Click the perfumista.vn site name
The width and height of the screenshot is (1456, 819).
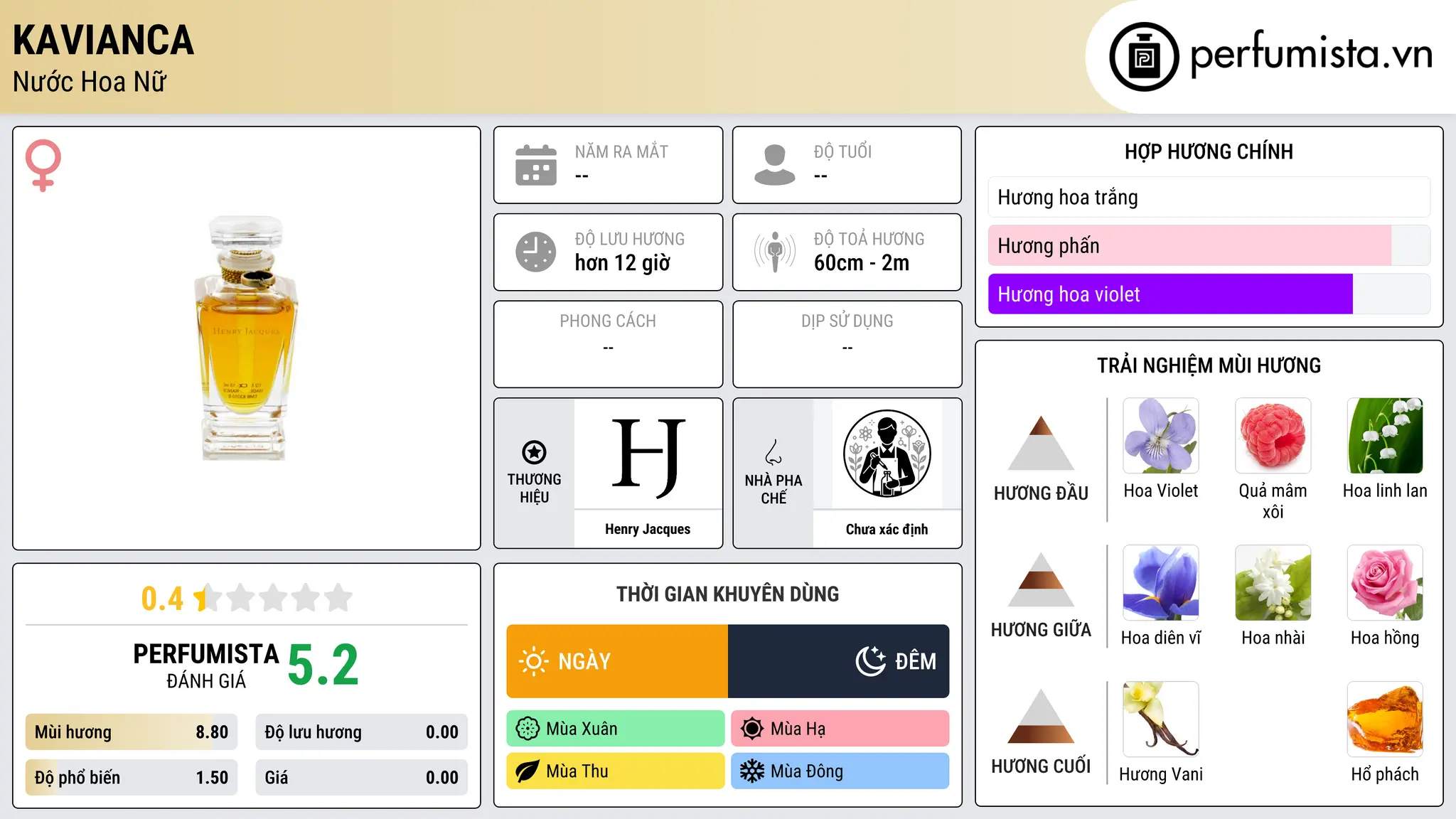tap(1312, 54)
